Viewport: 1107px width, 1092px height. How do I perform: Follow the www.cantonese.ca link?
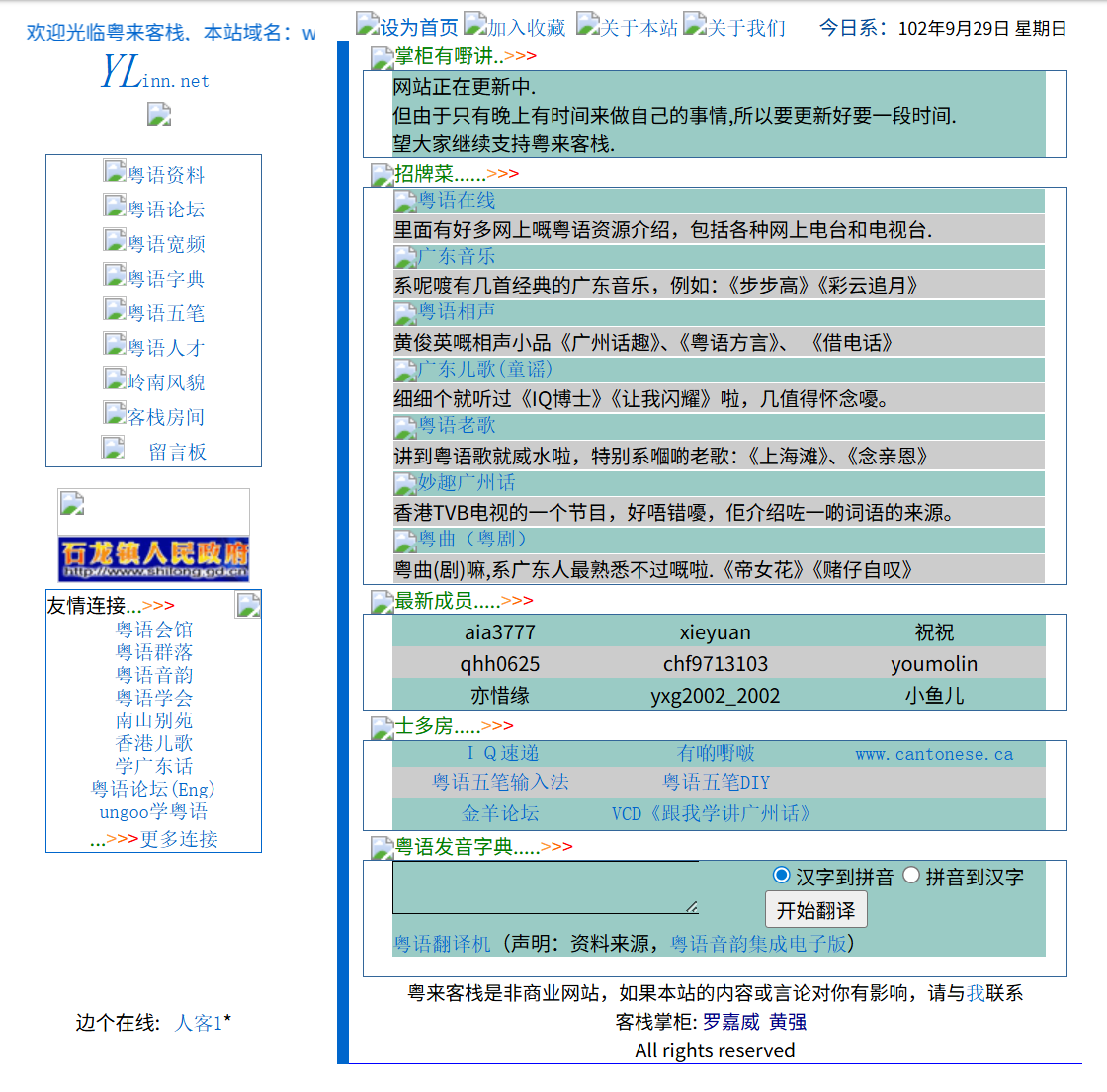(x=934, y=754)
